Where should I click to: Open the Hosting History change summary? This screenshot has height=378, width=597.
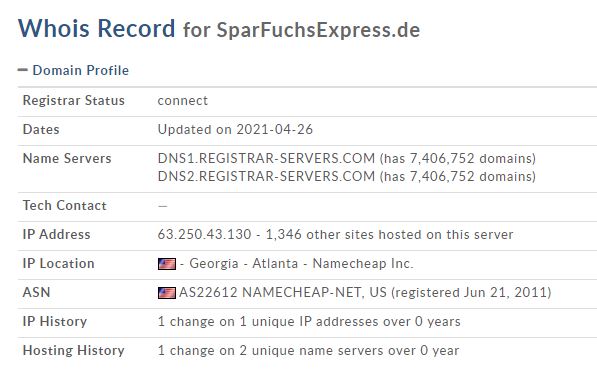[308, 351]
